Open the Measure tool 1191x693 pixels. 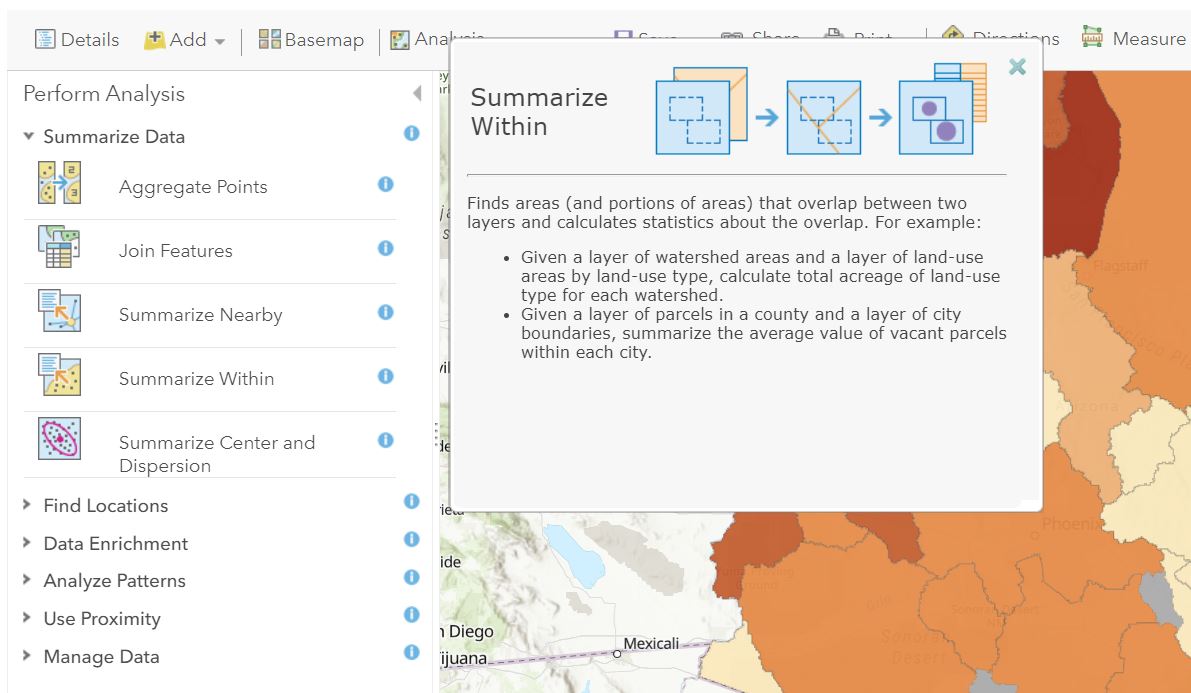(1135, 39)
